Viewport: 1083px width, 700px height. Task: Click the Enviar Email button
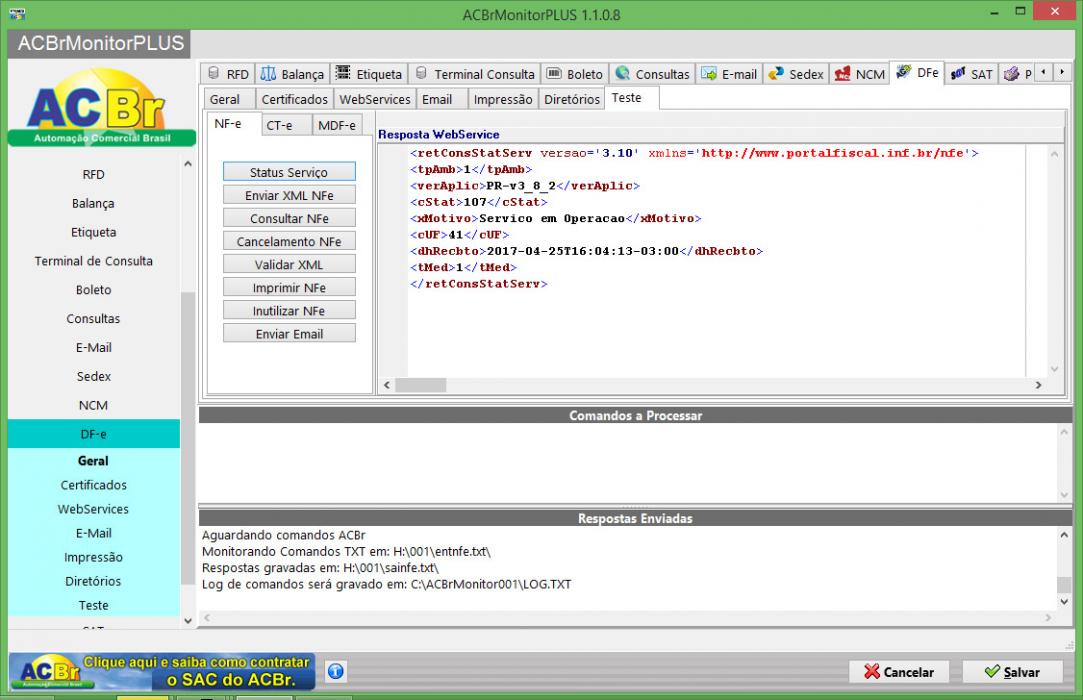point(289,333)
